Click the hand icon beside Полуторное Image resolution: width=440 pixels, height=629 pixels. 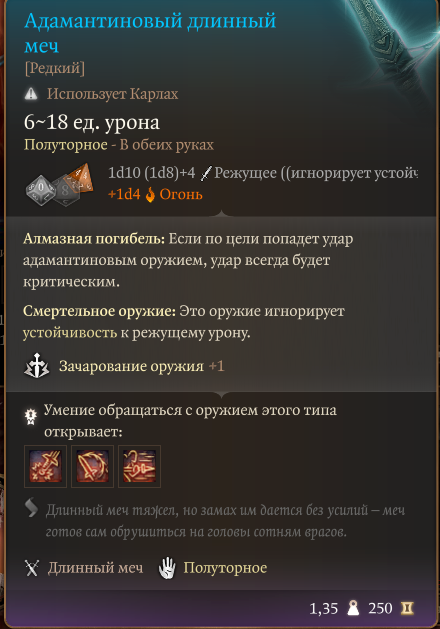click(167, 568)
